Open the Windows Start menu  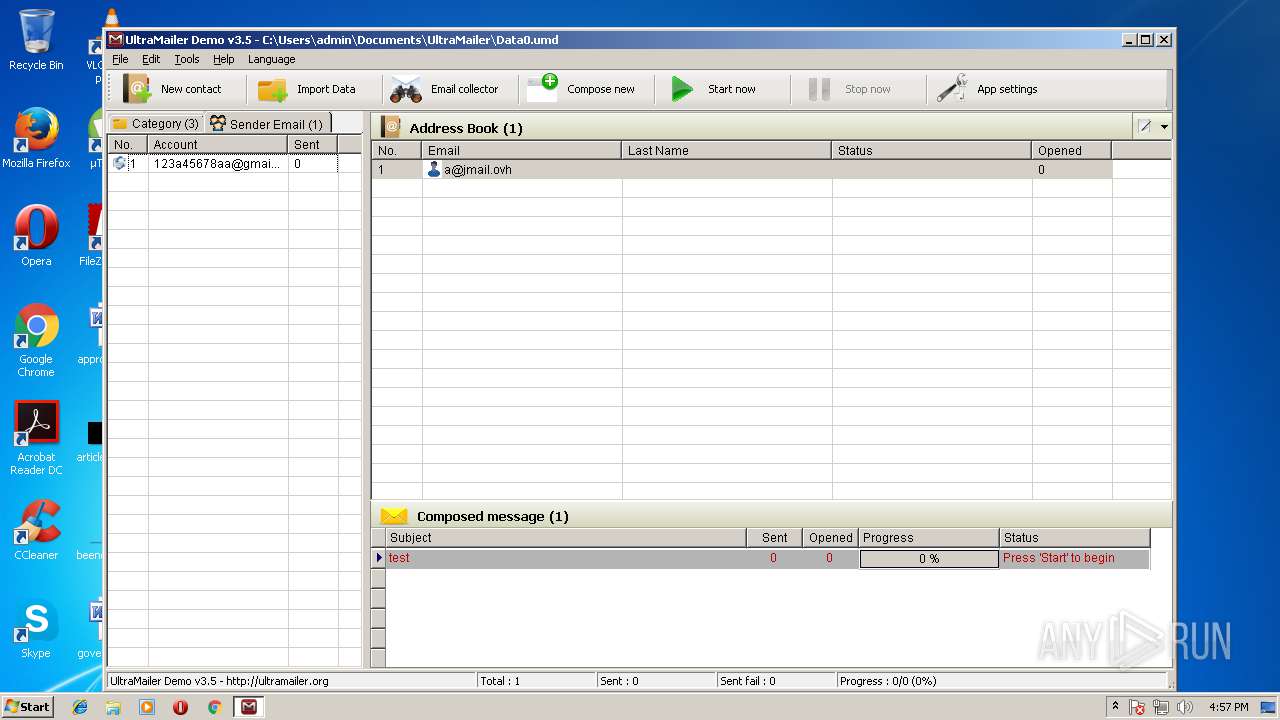[27, 706]
